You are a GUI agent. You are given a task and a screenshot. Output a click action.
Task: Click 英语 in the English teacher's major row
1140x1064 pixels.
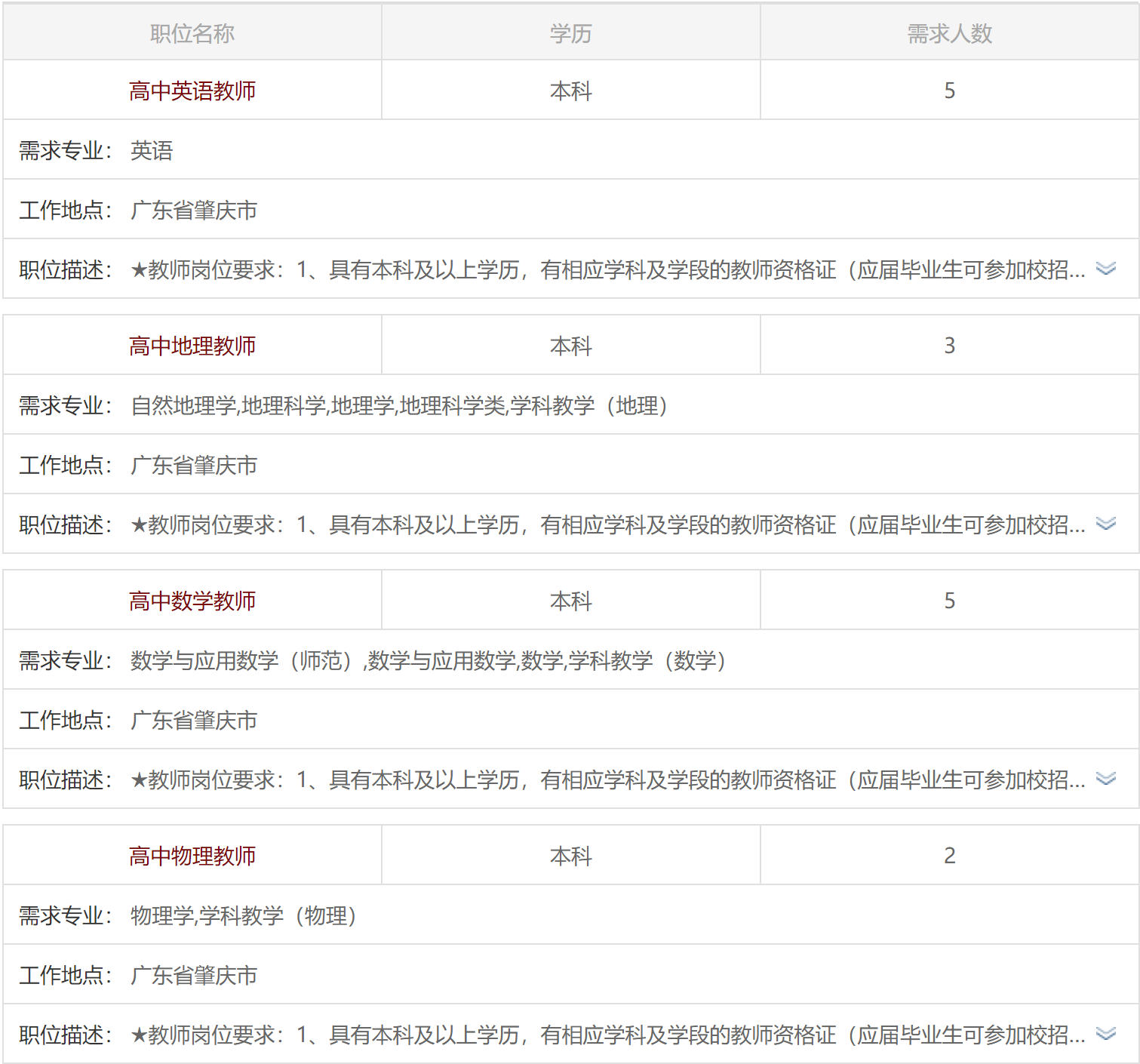click(x=152, y=151)
